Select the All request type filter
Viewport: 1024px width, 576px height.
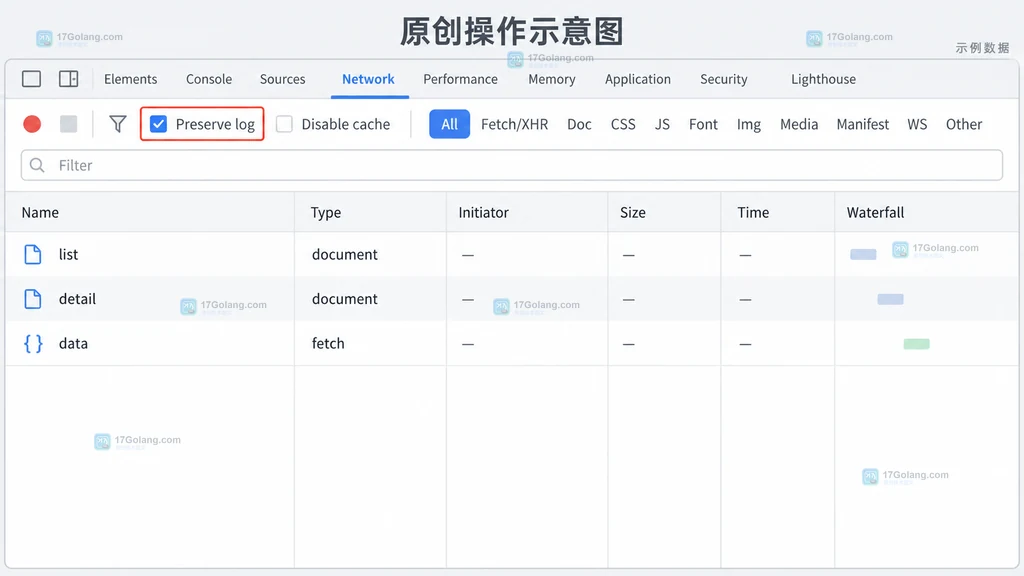(449, 124)
